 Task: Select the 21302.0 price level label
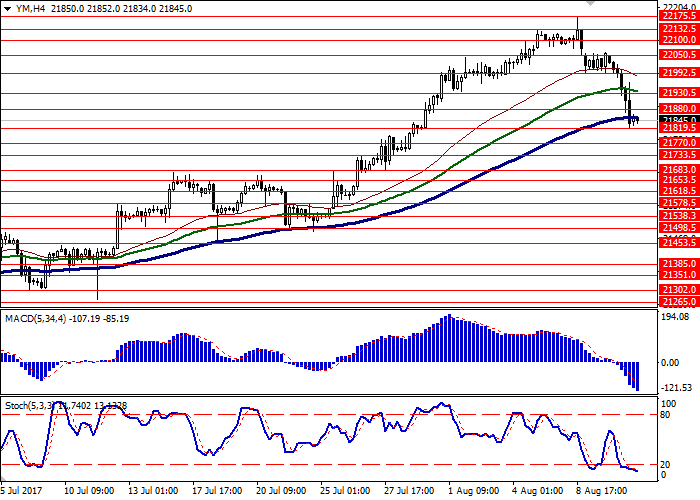[x=679, y=289]
